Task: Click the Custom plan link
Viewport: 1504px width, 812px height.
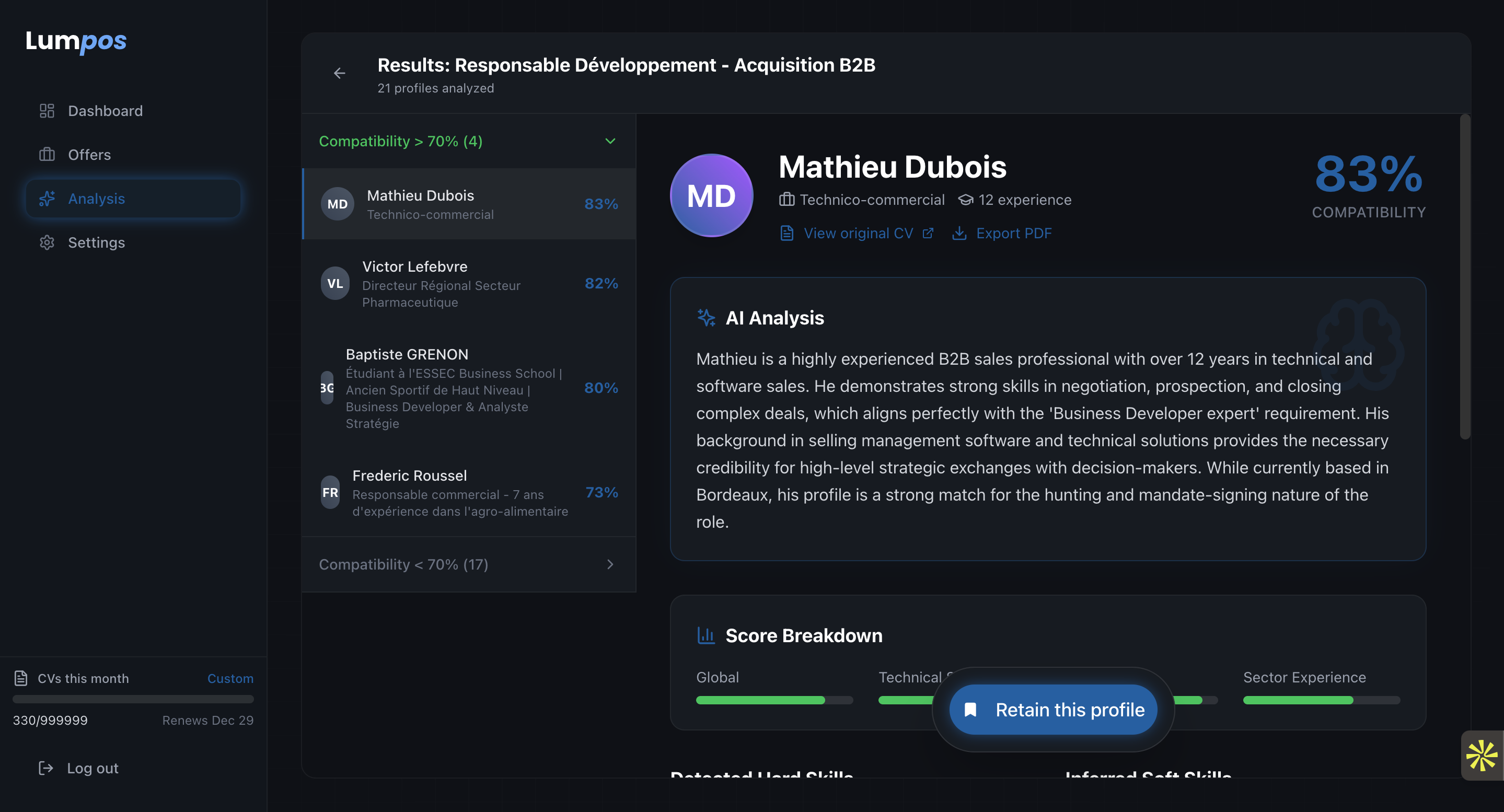Action: [230, 678]
